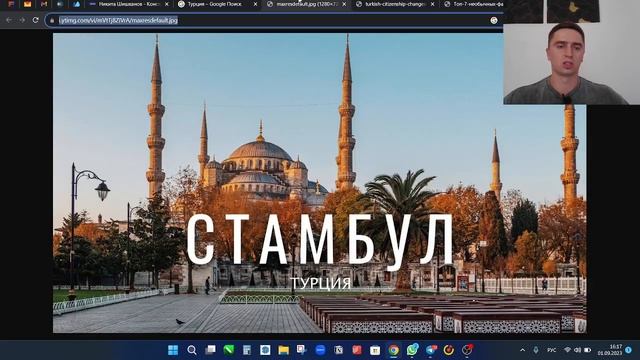Click the maxresdefault.jpg URL in address bar

pyautogui.click(x=118, y=20)
